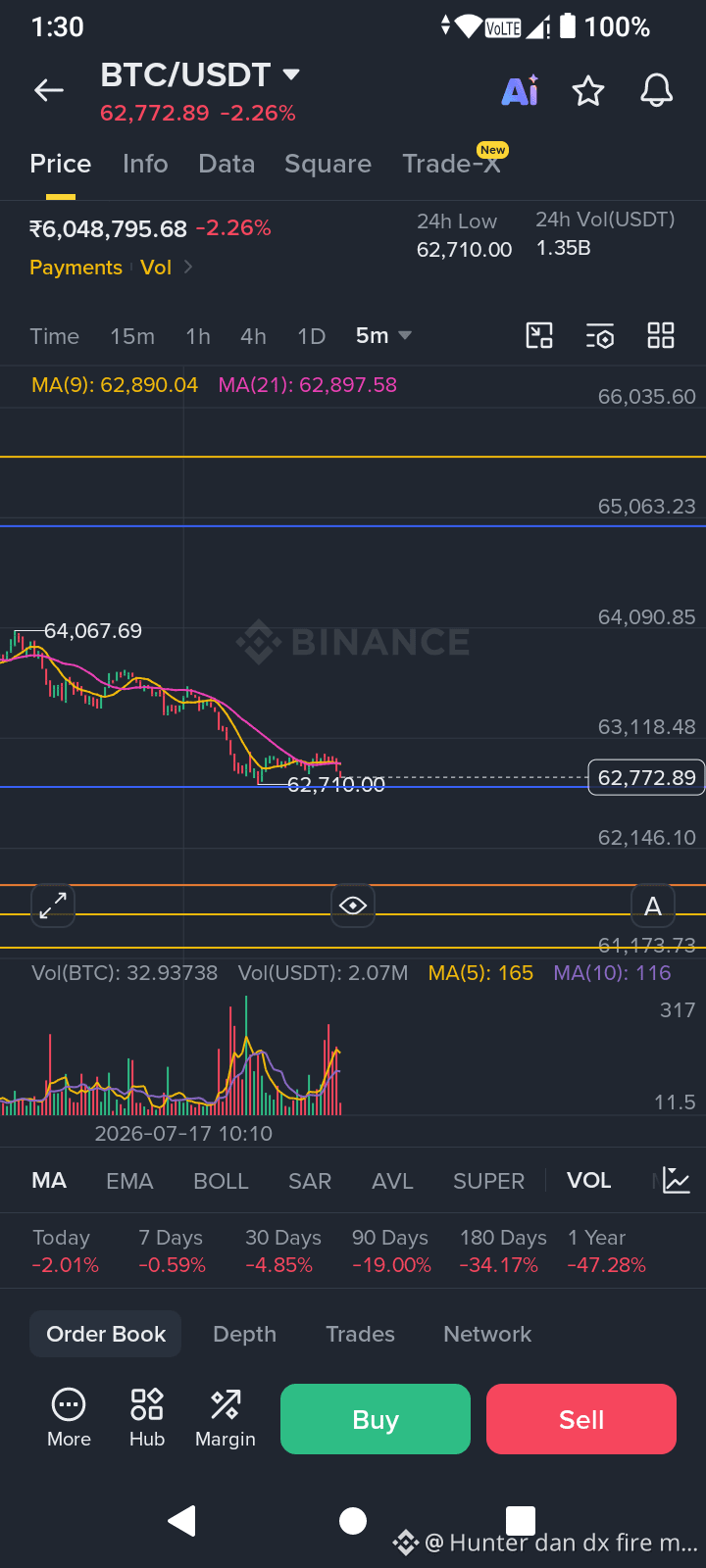Tap the current price label 62,772.89 on axis
The height and width of the screenshot is (1568, 706).
646,777
